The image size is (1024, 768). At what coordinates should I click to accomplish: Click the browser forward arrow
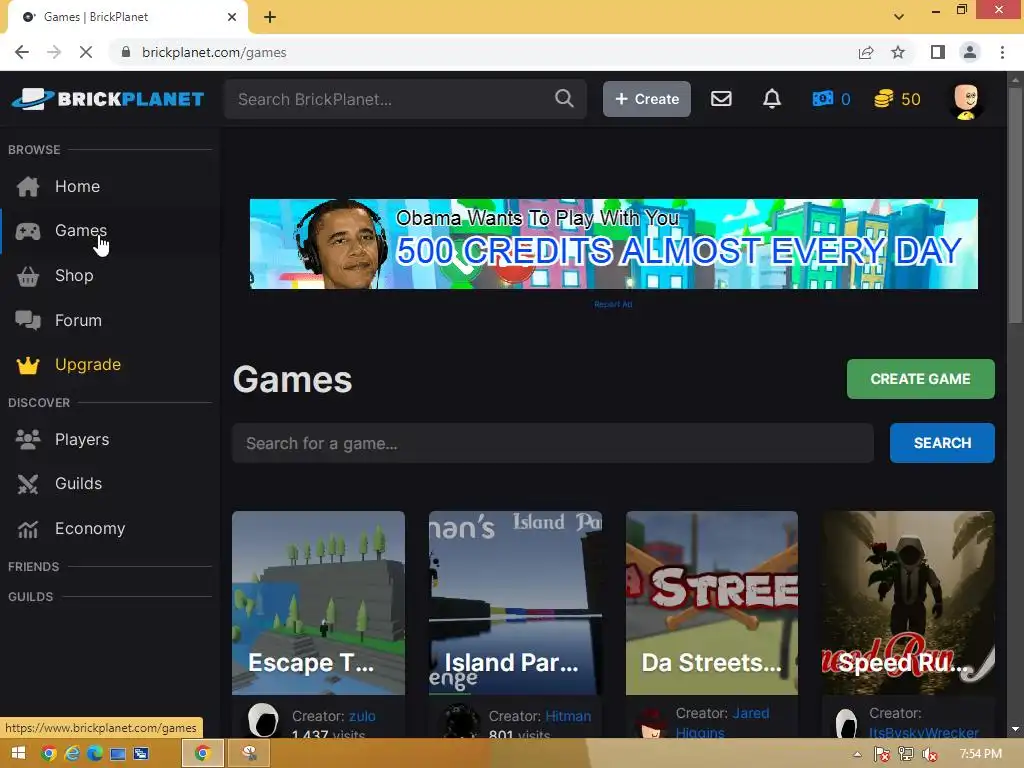pyautogui.click(x=54, y=52)
